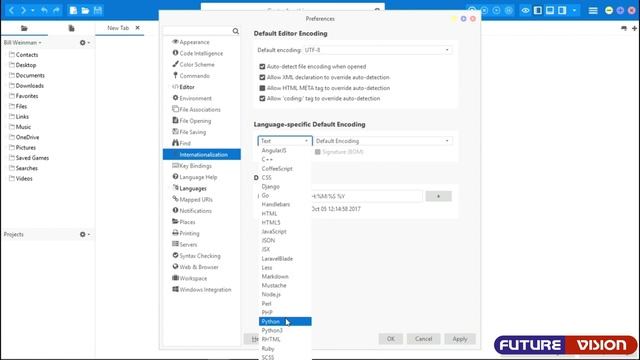Add a new tab with plus icon

click(634, 28)
